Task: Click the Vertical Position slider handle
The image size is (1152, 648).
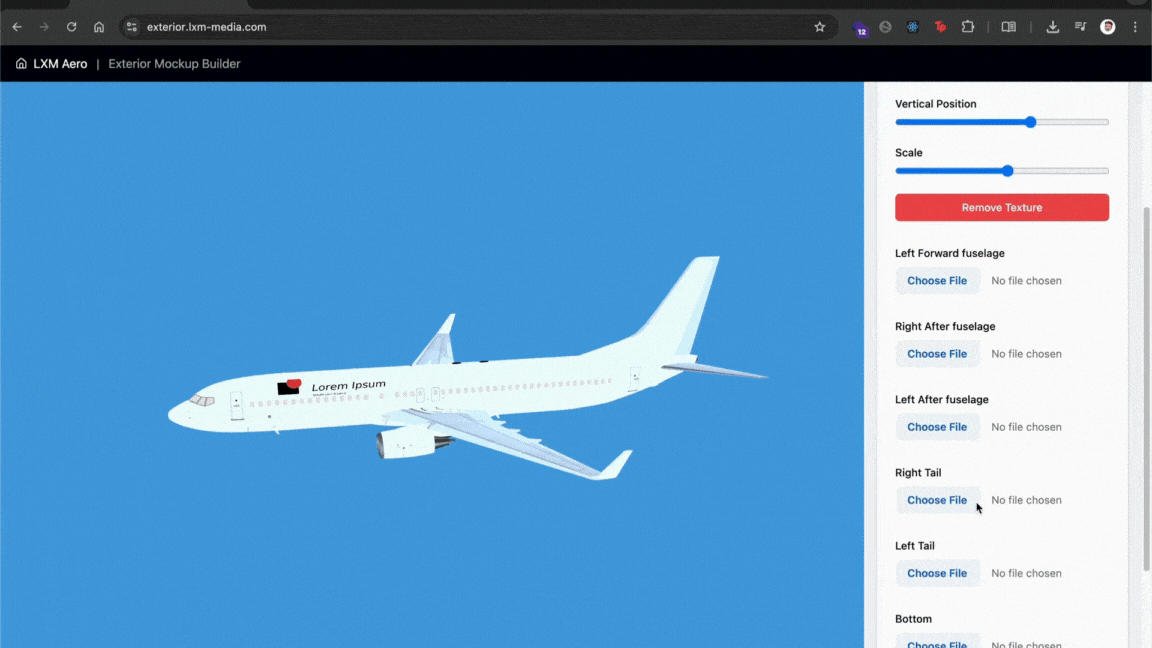Action: [x=1030, y=122]
